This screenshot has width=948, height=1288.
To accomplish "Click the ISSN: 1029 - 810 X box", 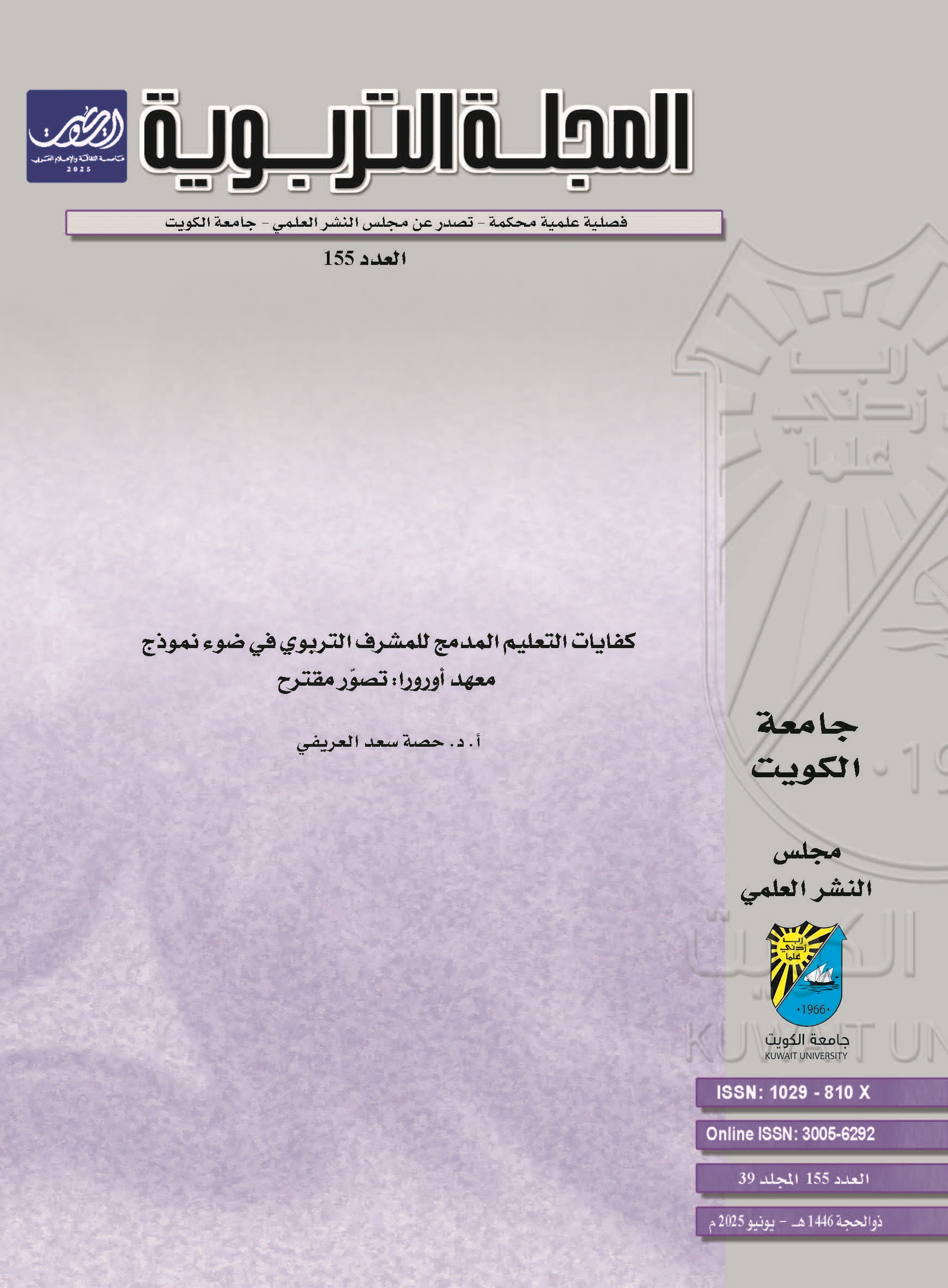I will [793, 1093].
